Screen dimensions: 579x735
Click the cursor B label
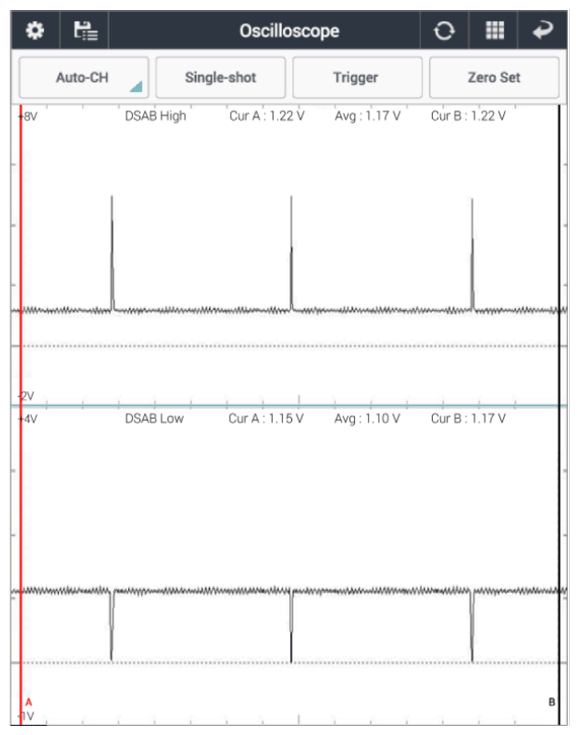(552, 702)
